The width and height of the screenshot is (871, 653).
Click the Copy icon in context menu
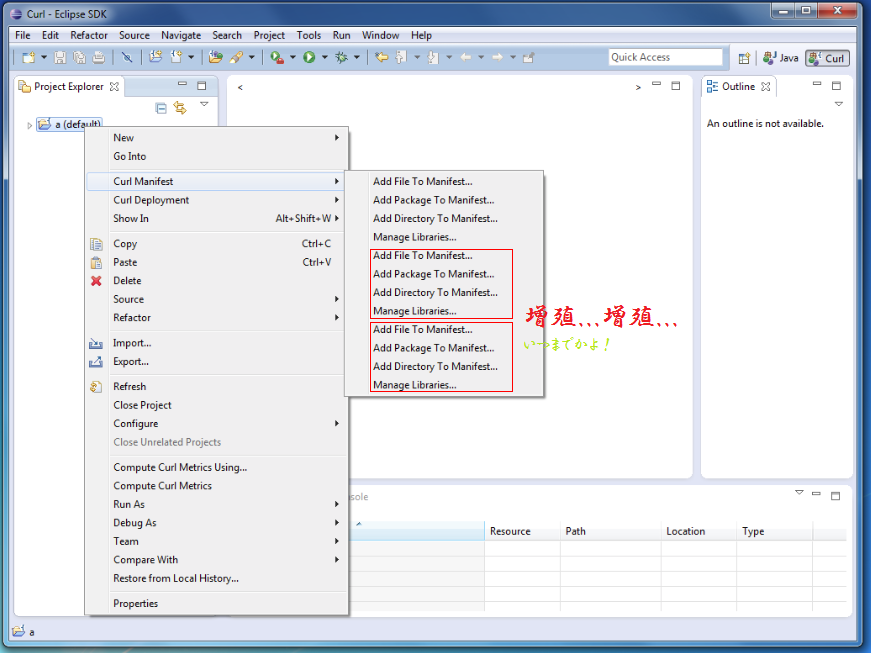(96, 244)
